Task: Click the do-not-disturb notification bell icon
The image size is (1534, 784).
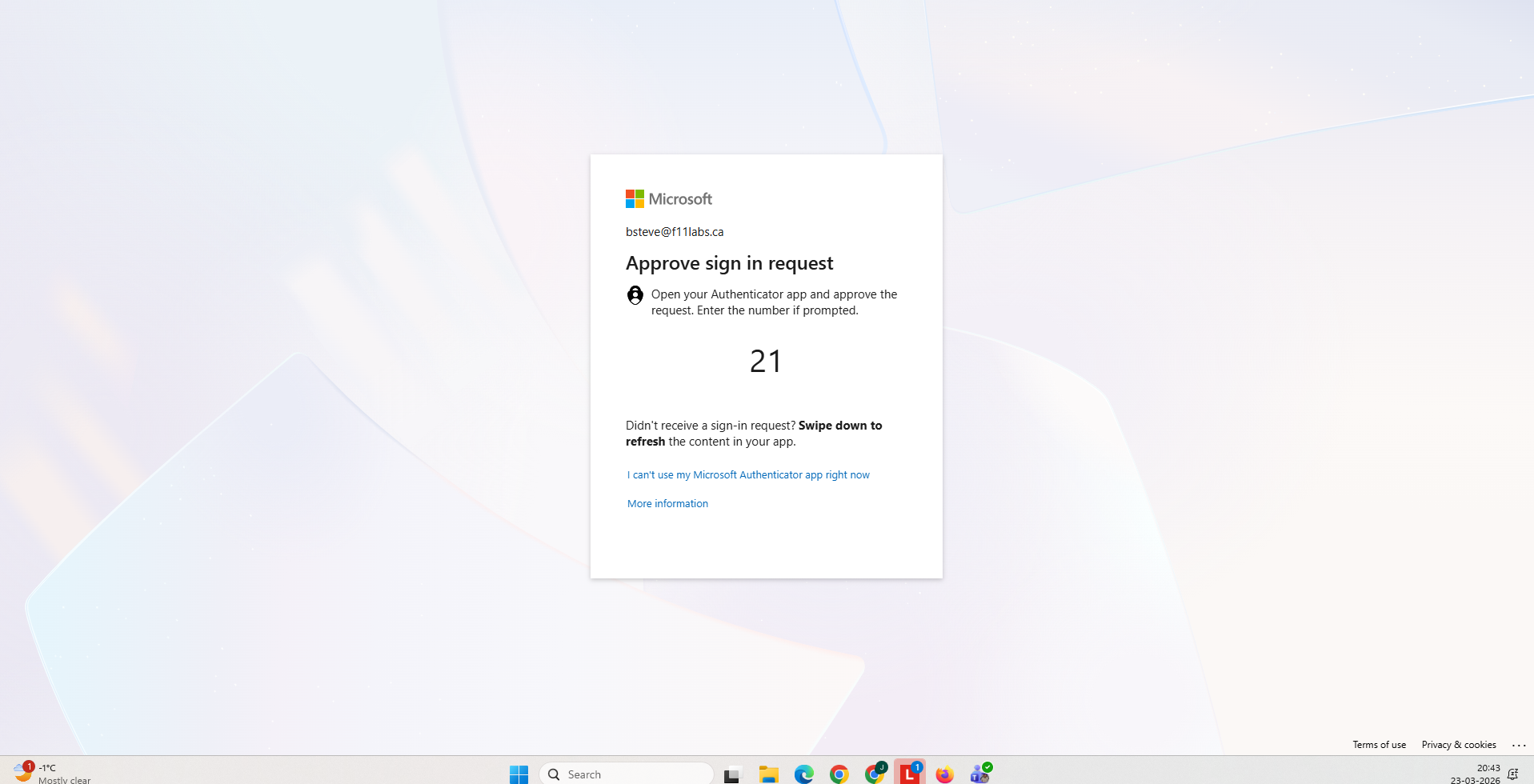Action: (x=1512, y=774)
